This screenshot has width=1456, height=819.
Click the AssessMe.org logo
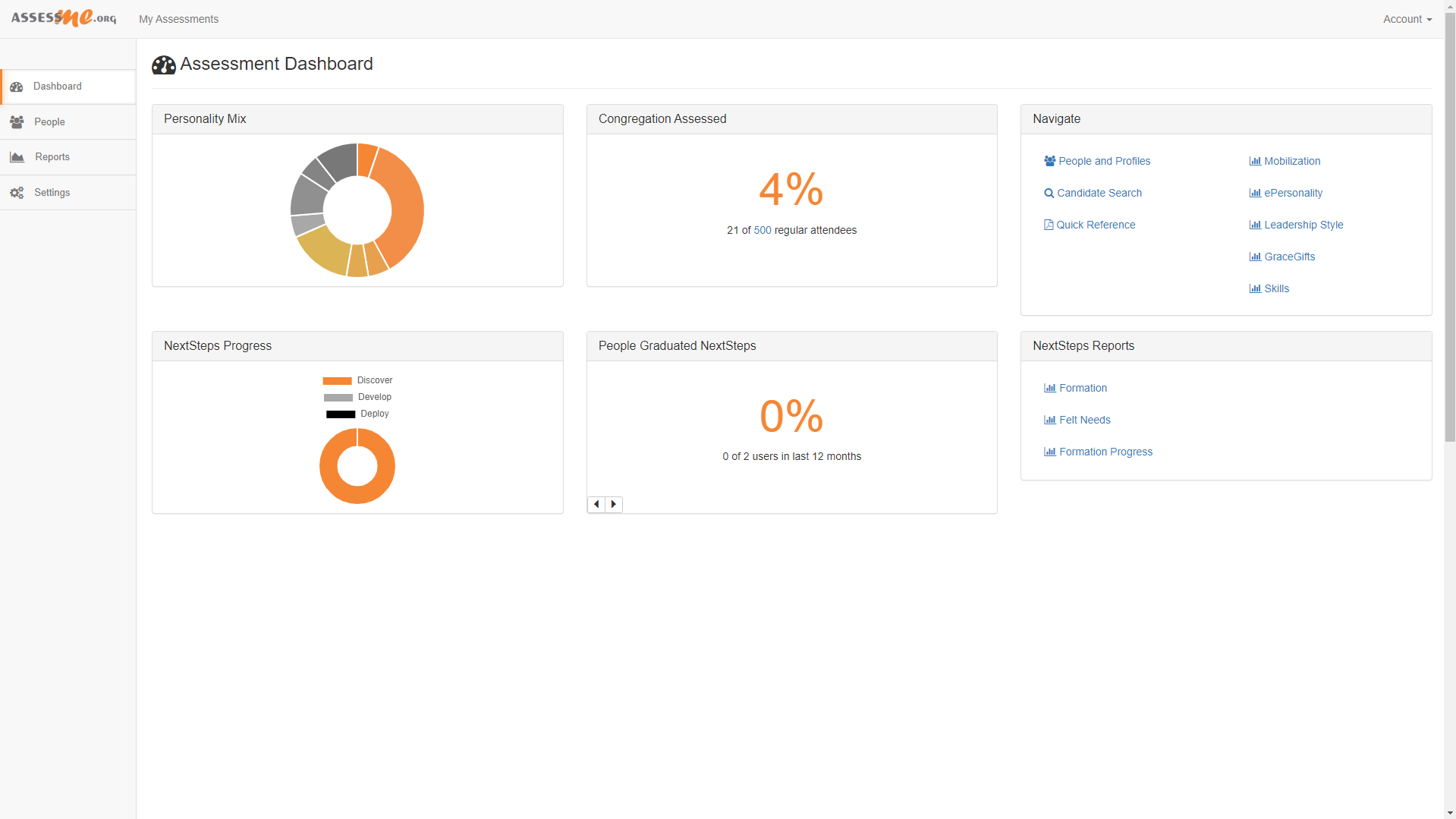pyautogui.click(x=64, y=17)
